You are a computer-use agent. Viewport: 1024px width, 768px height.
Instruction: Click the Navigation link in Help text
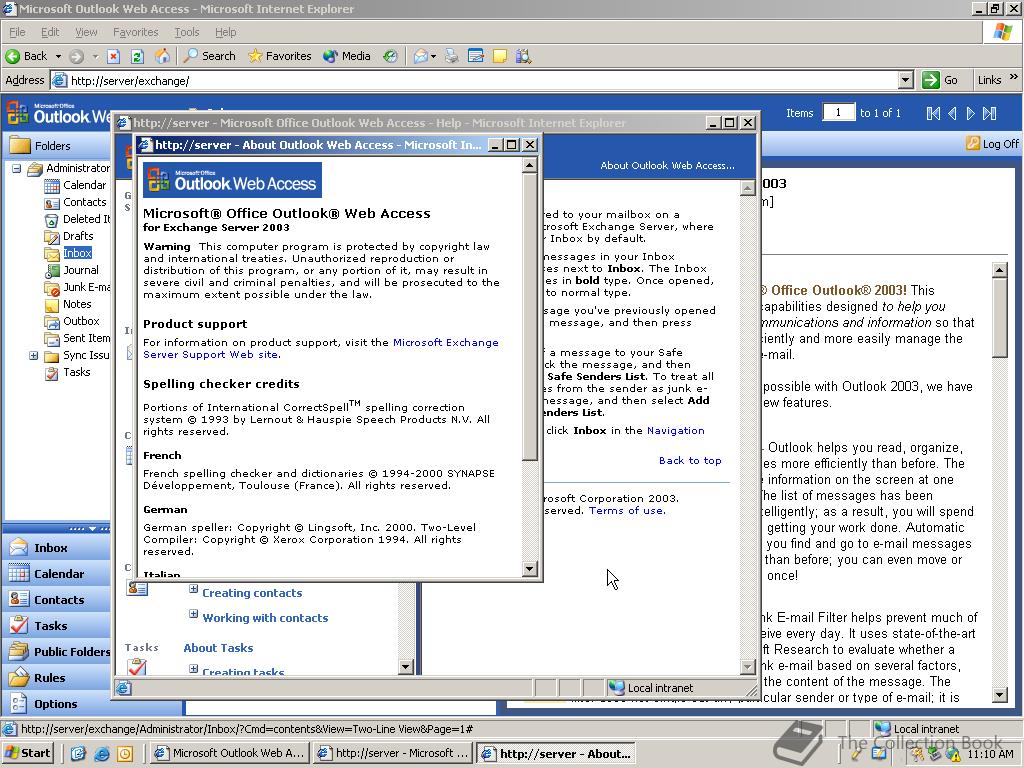pyautogui.click(x=675, y=430)
